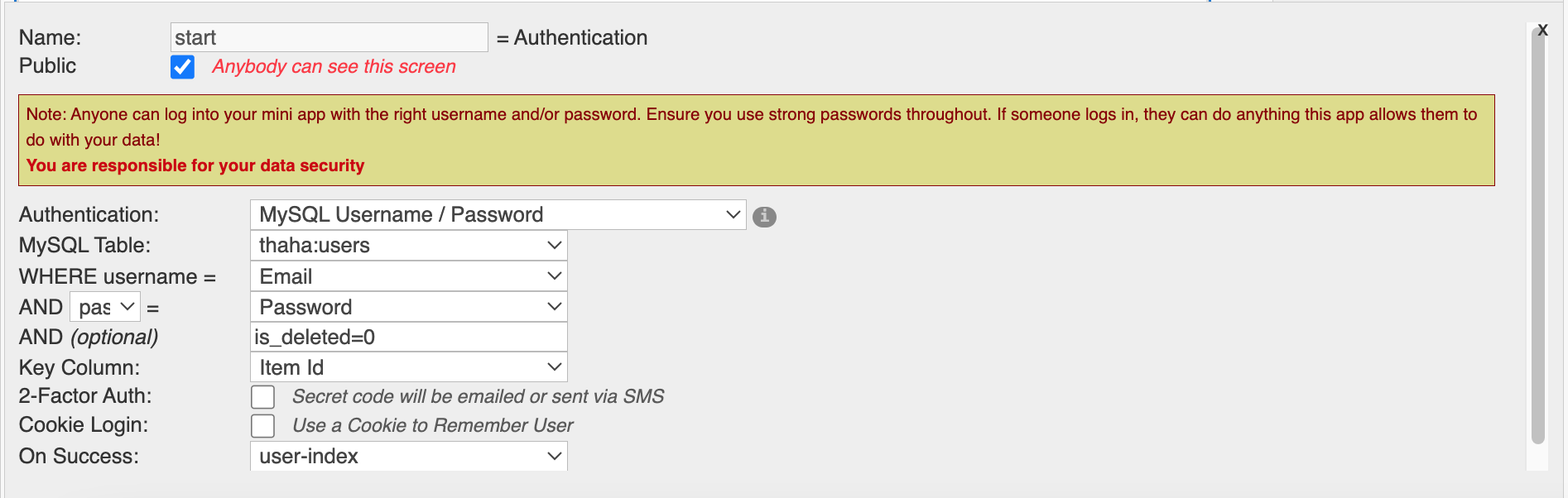This screenshot has width=1568, height=498.
Task: Expand the Key Column Item Id dropdown
Action: (408, 367)
